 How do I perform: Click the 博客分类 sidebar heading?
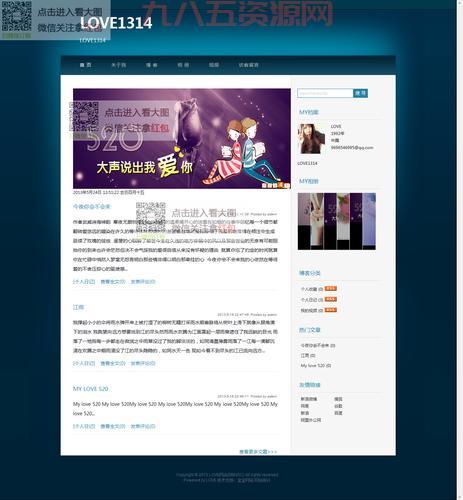310,273
